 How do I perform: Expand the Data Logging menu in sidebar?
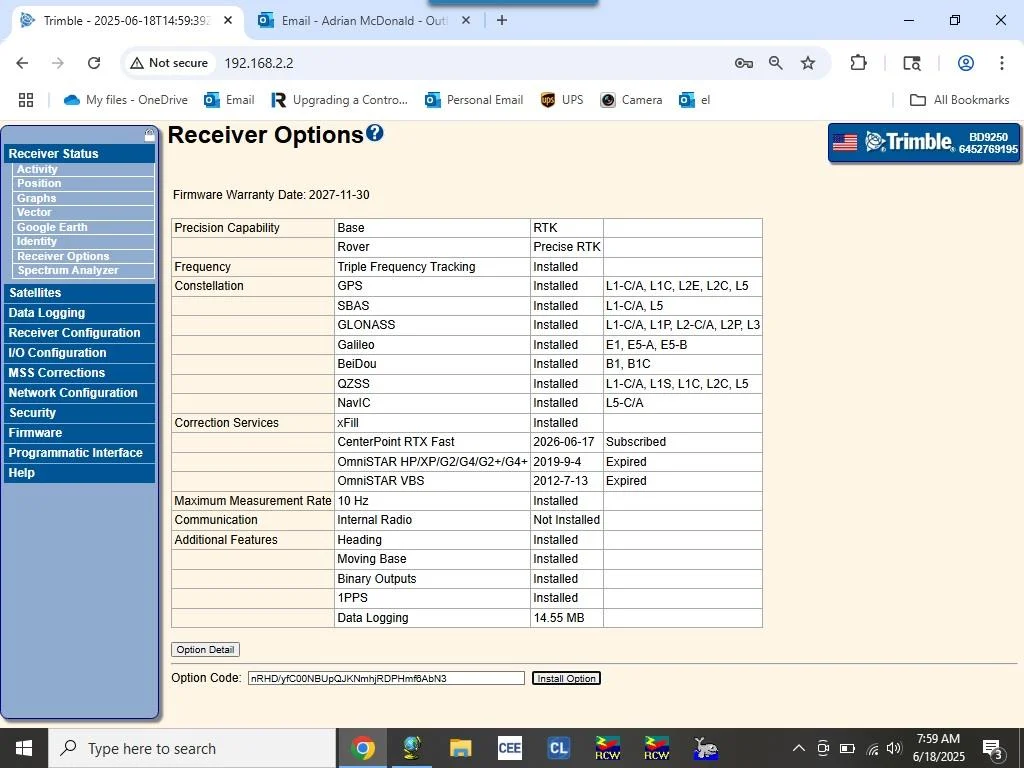tap(79, 313)
